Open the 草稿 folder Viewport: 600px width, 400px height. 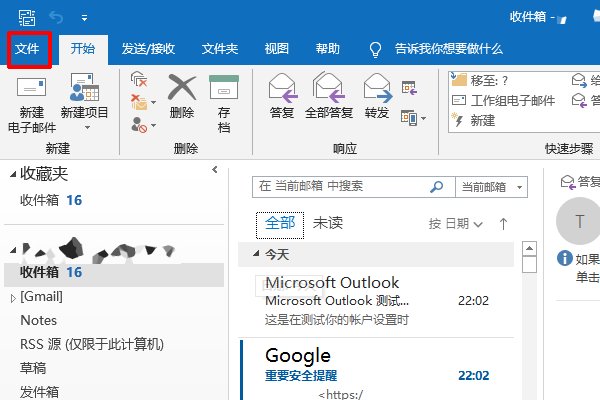click(33, 368)
